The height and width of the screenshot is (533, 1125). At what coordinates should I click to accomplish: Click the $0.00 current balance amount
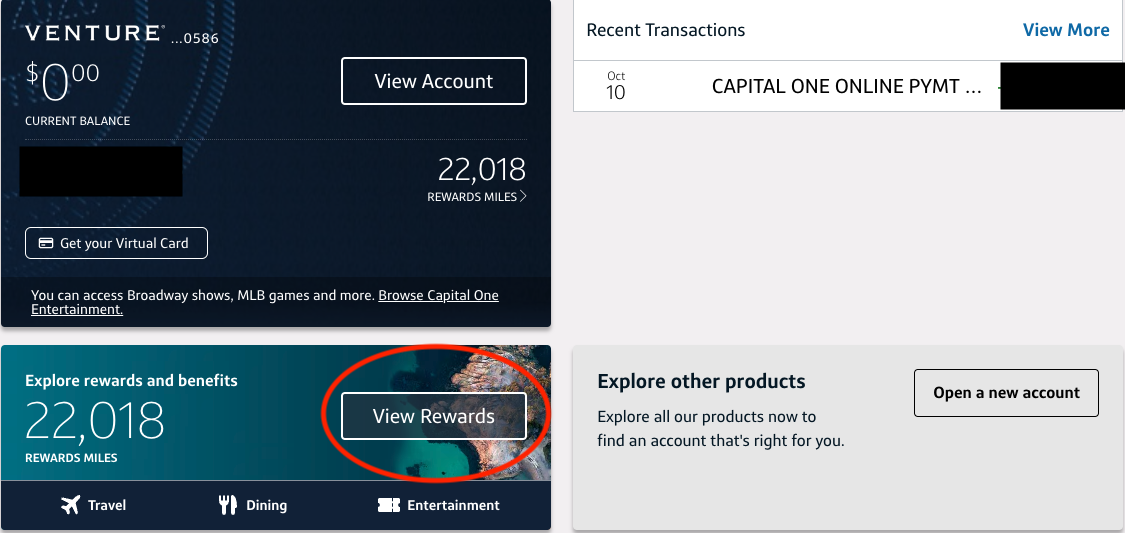click(63, 82)
